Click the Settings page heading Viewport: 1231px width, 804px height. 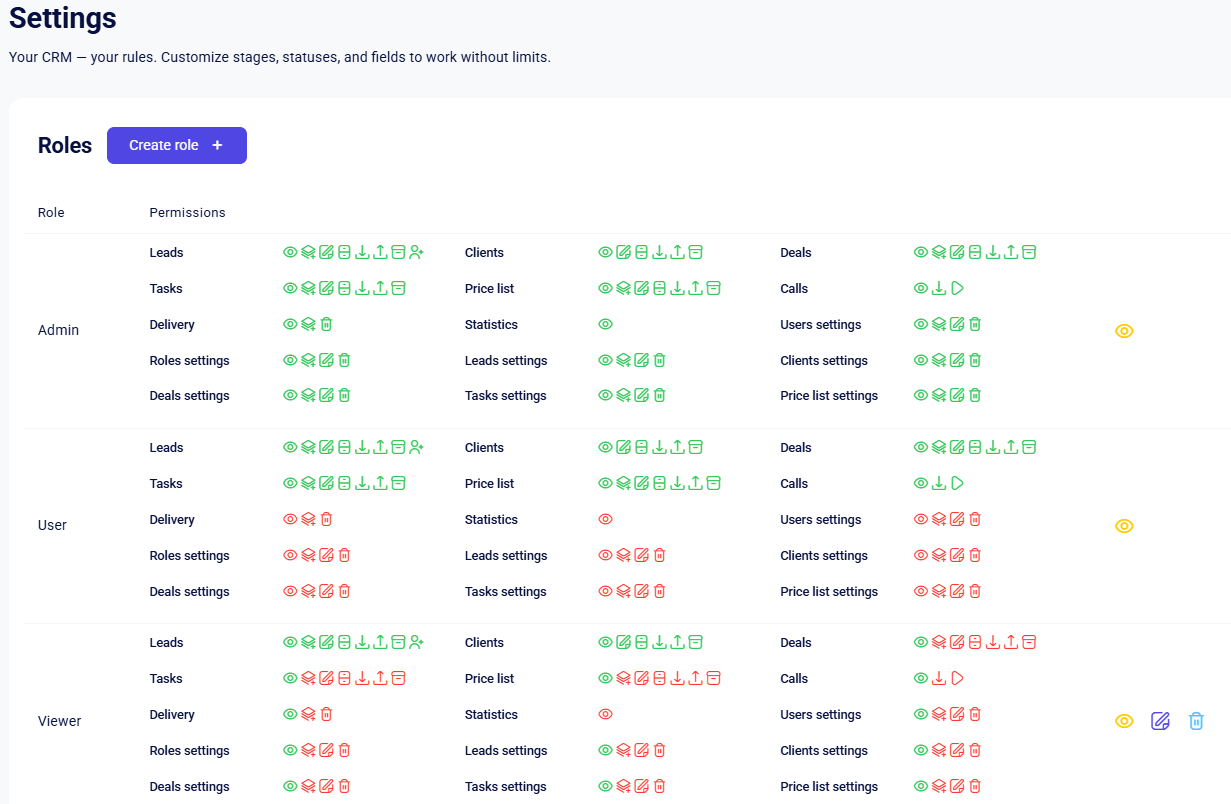tap(62, 18)
